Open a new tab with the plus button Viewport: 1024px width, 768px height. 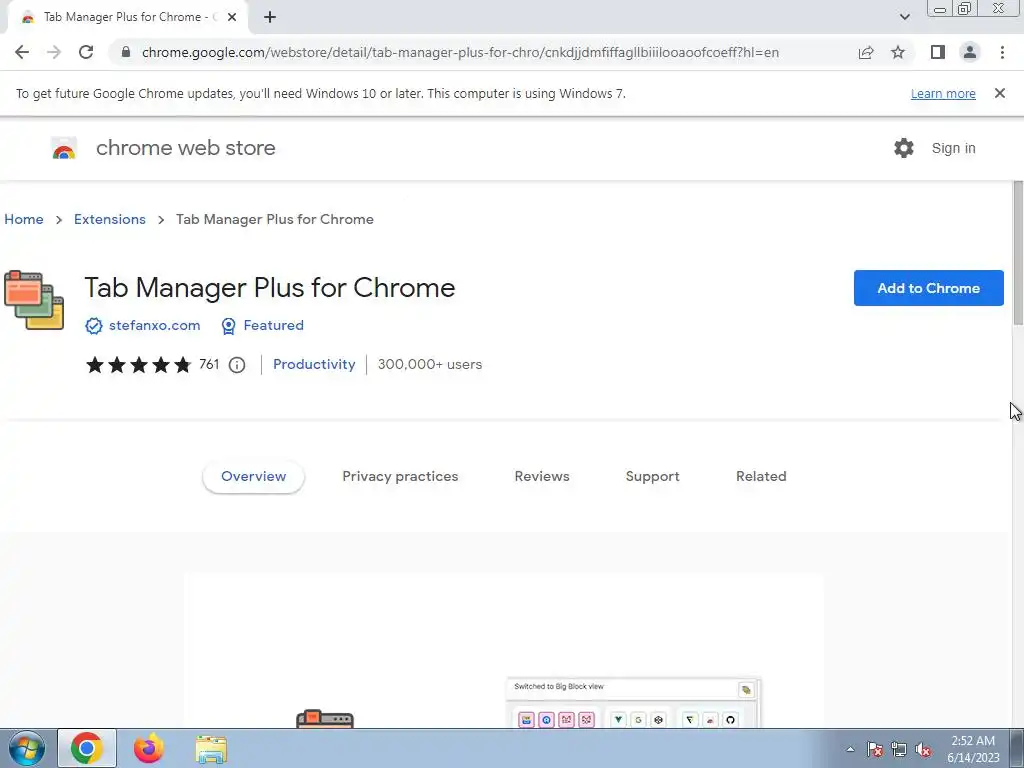click(270, 17)
